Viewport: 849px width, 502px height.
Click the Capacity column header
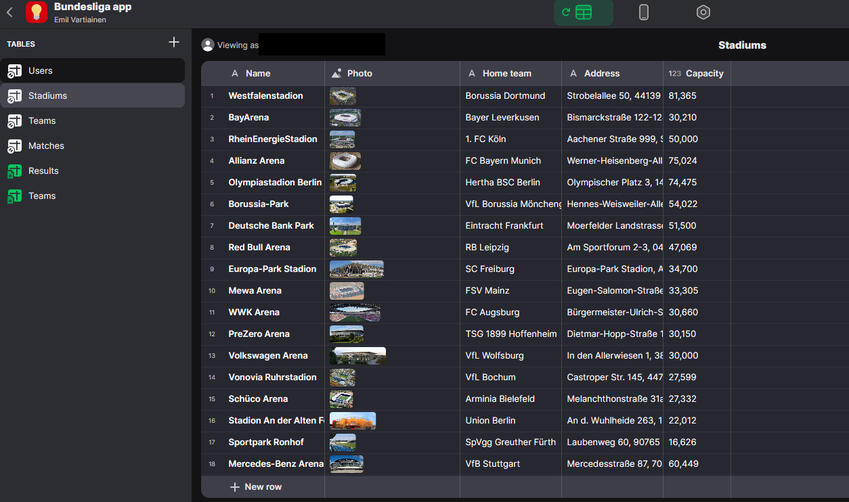[697, 74]
